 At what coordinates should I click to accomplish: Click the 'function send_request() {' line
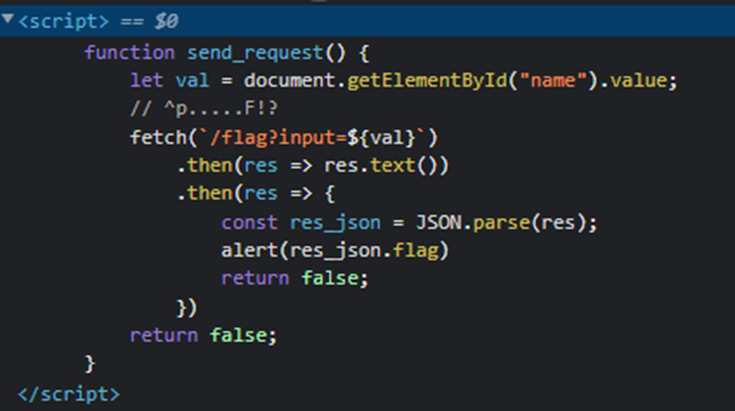(227, 52)
